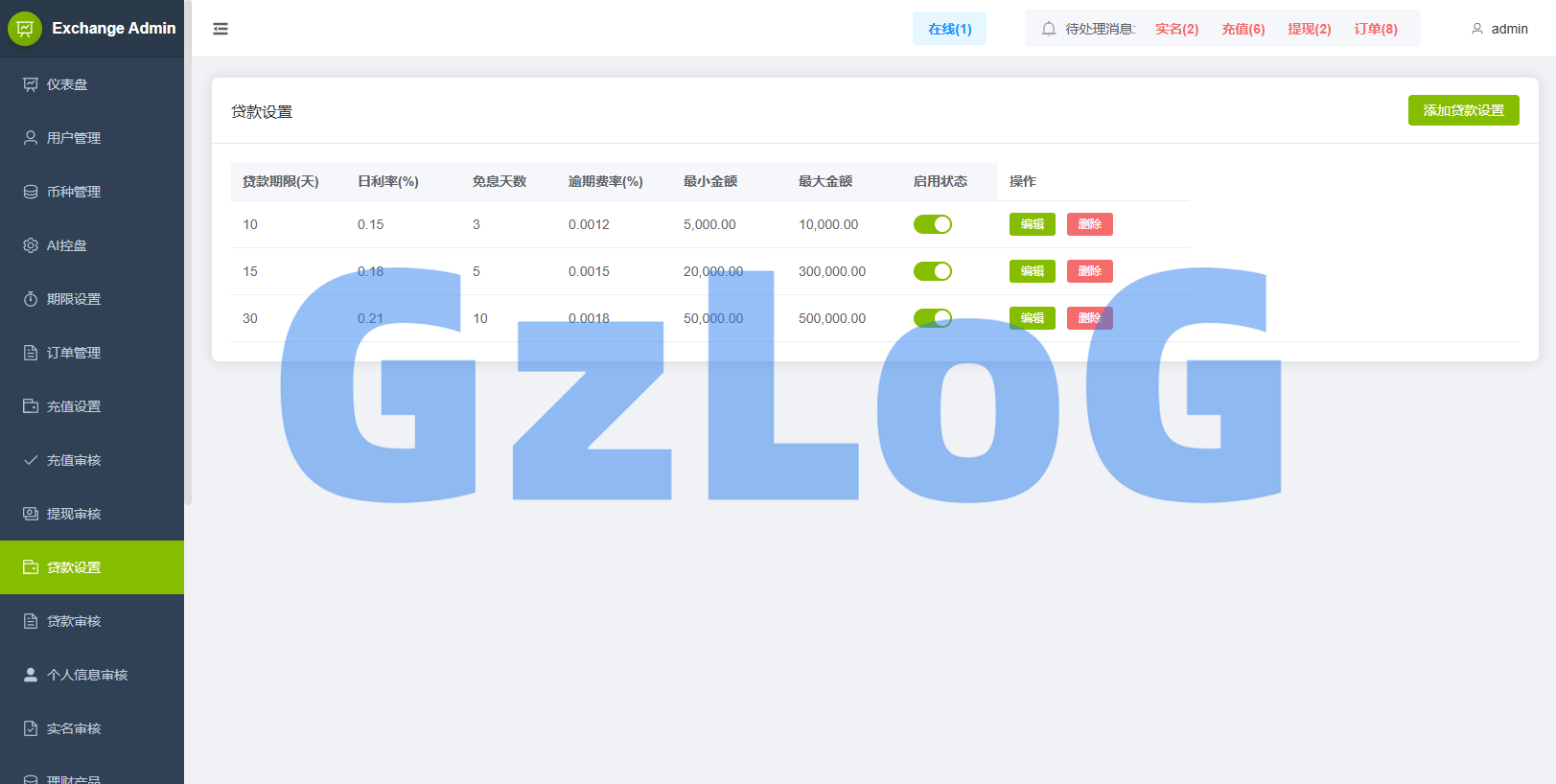Image resolution: width=1556 pixels, height=784 pixels.
Task: Click the 期限设置 clock icon
Action: point(31,299)
